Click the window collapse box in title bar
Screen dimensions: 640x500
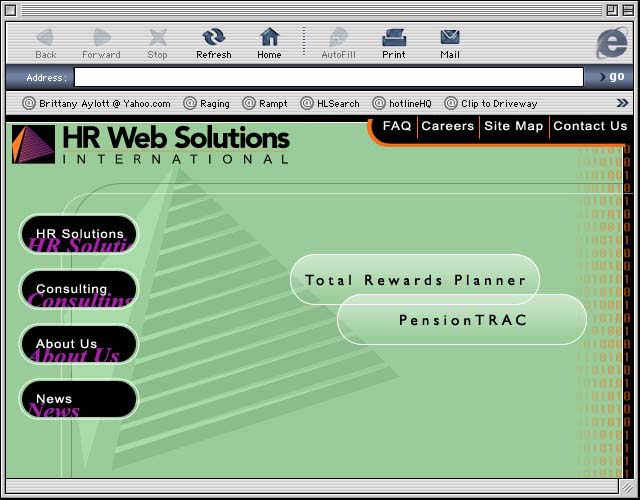(629, 10)
